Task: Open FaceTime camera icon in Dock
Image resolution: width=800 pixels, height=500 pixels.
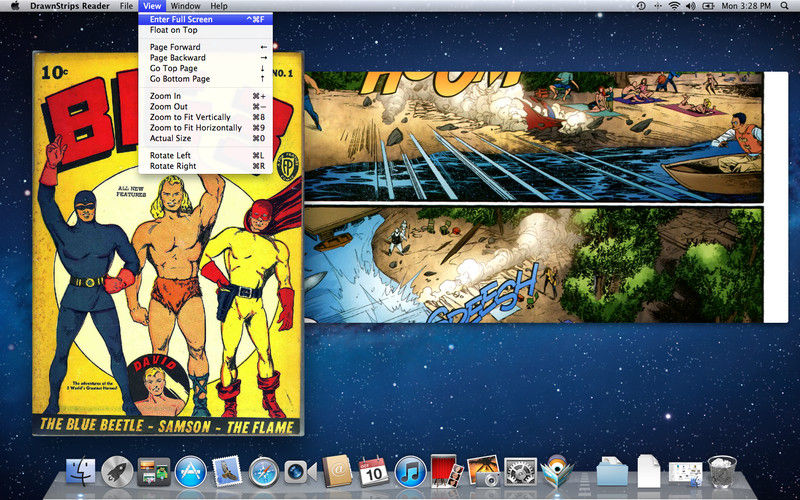Action: tap(300, 472)
